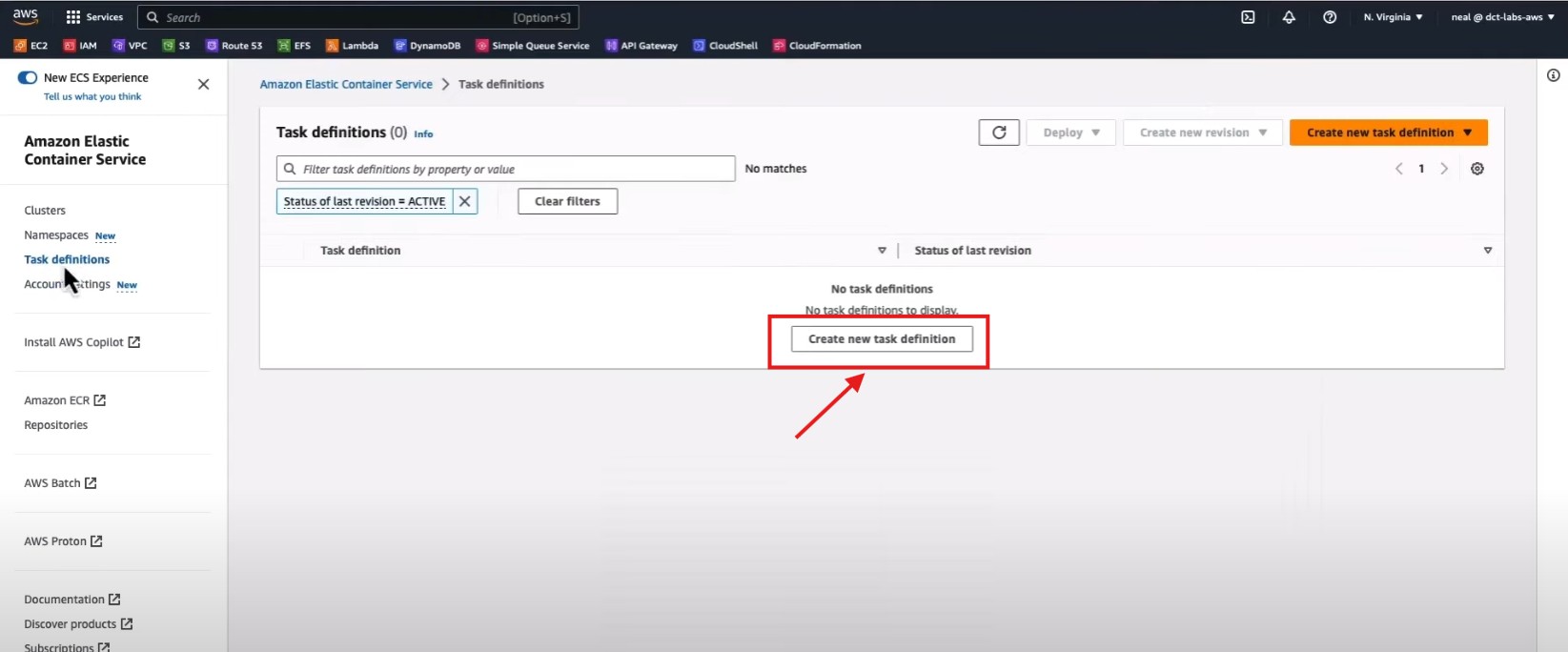This screenshot has height=652, width=1568.
Task: Click Create new task definition in empty table
Action: click(882, 339)
